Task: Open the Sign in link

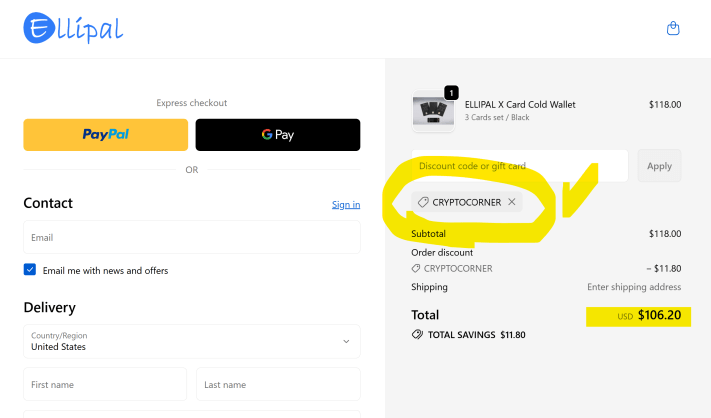Action: tap(346, 204)
